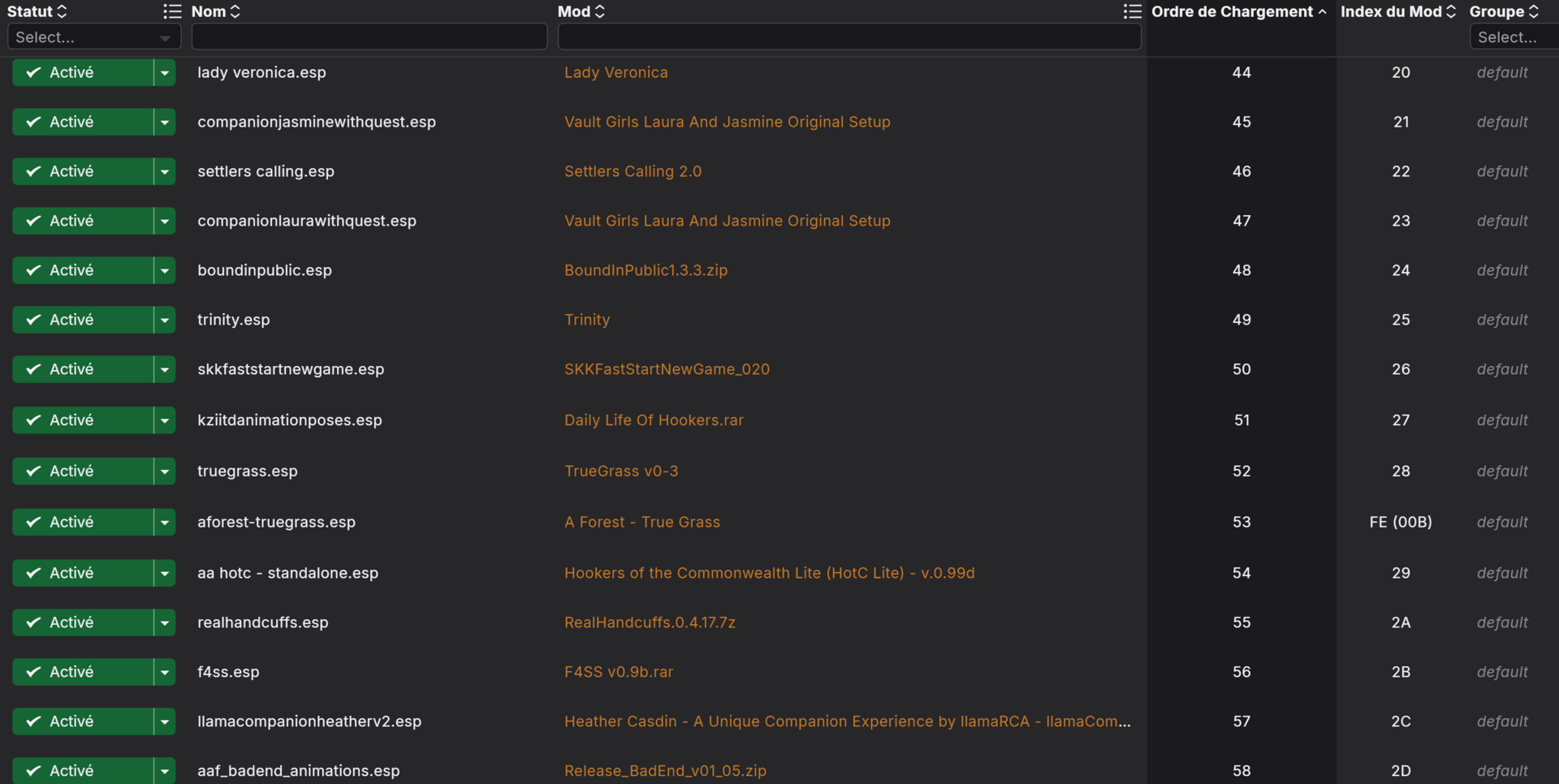
Task: Toggle Activé status for boundinpublic.esp
Action: click(83, 270)
